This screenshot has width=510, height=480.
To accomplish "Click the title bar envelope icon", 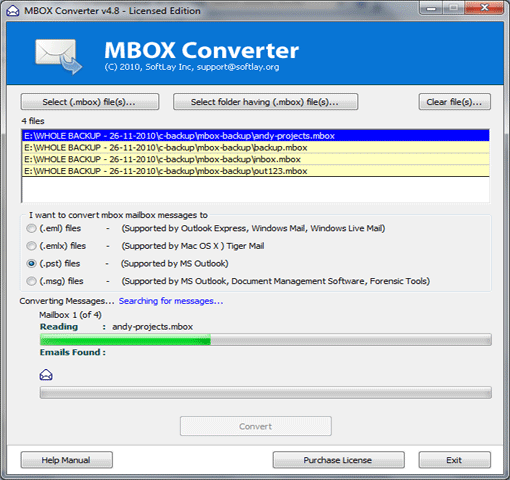I will [x=13, y=11].
